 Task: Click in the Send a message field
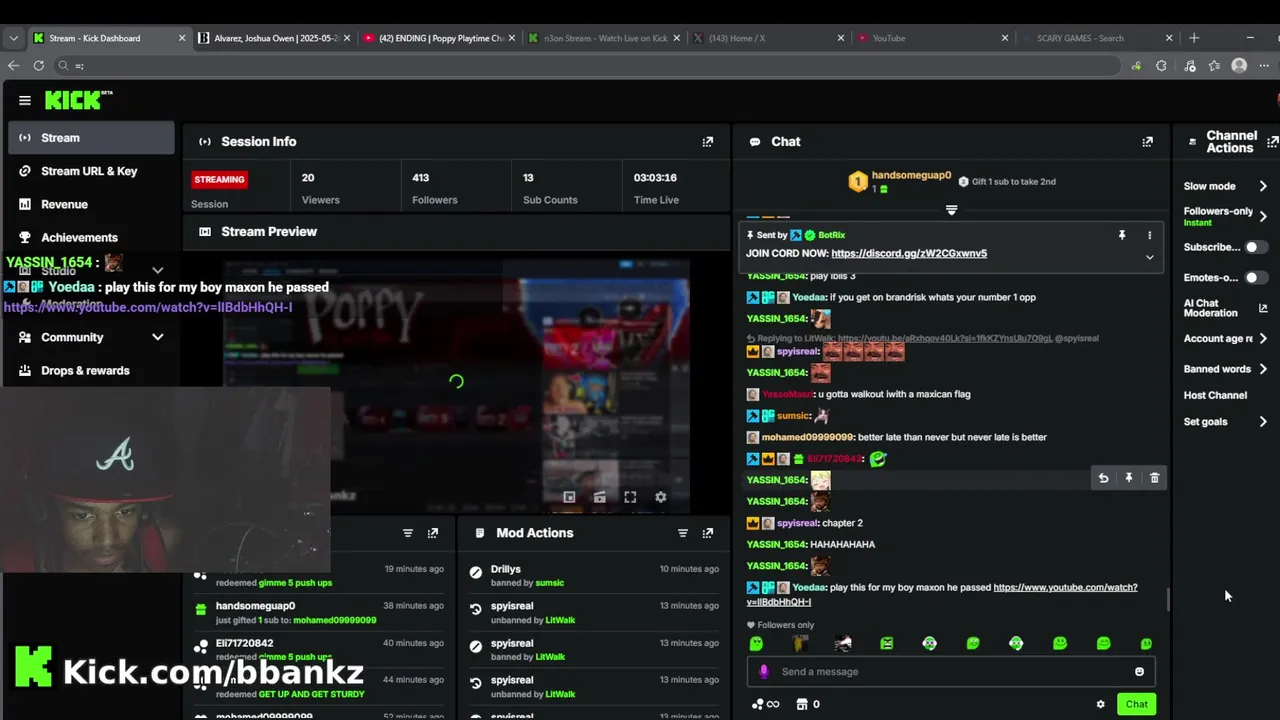[x=950, y=672]
